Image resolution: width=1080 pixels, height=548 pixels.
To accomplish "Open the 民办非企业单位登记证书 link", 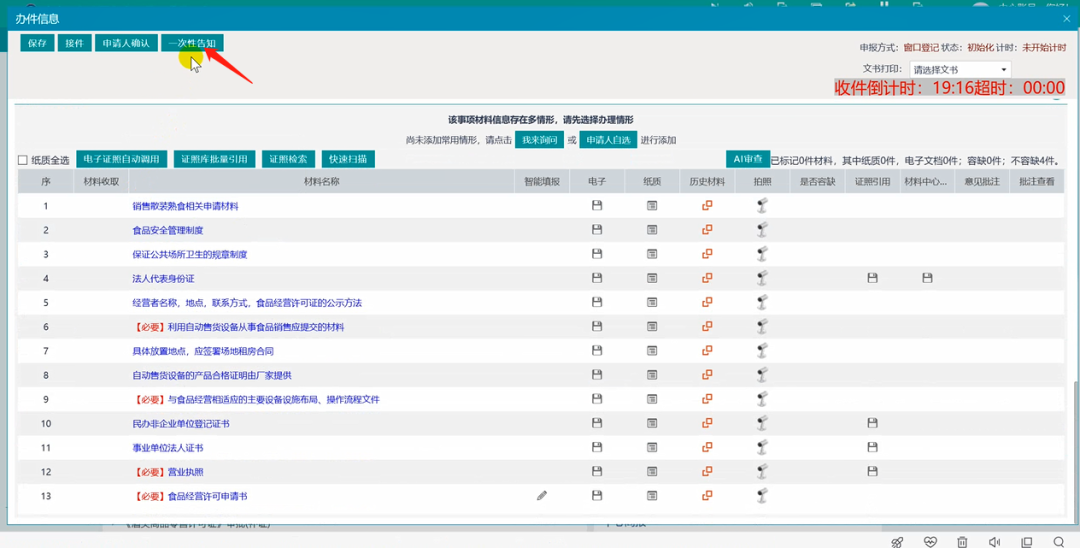I will (x=180, y=423).
